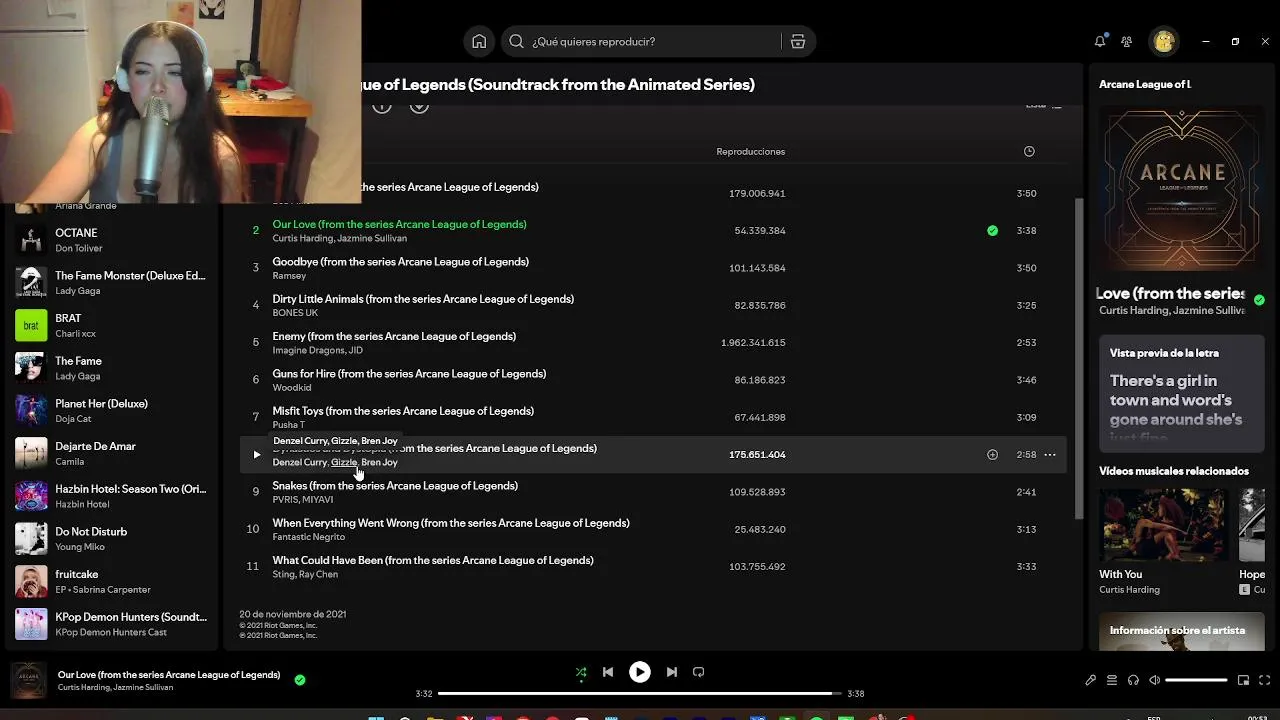Open Dejarte De Amar in the library
Viewport: 1280px width, 720px height.
point(110,454)
